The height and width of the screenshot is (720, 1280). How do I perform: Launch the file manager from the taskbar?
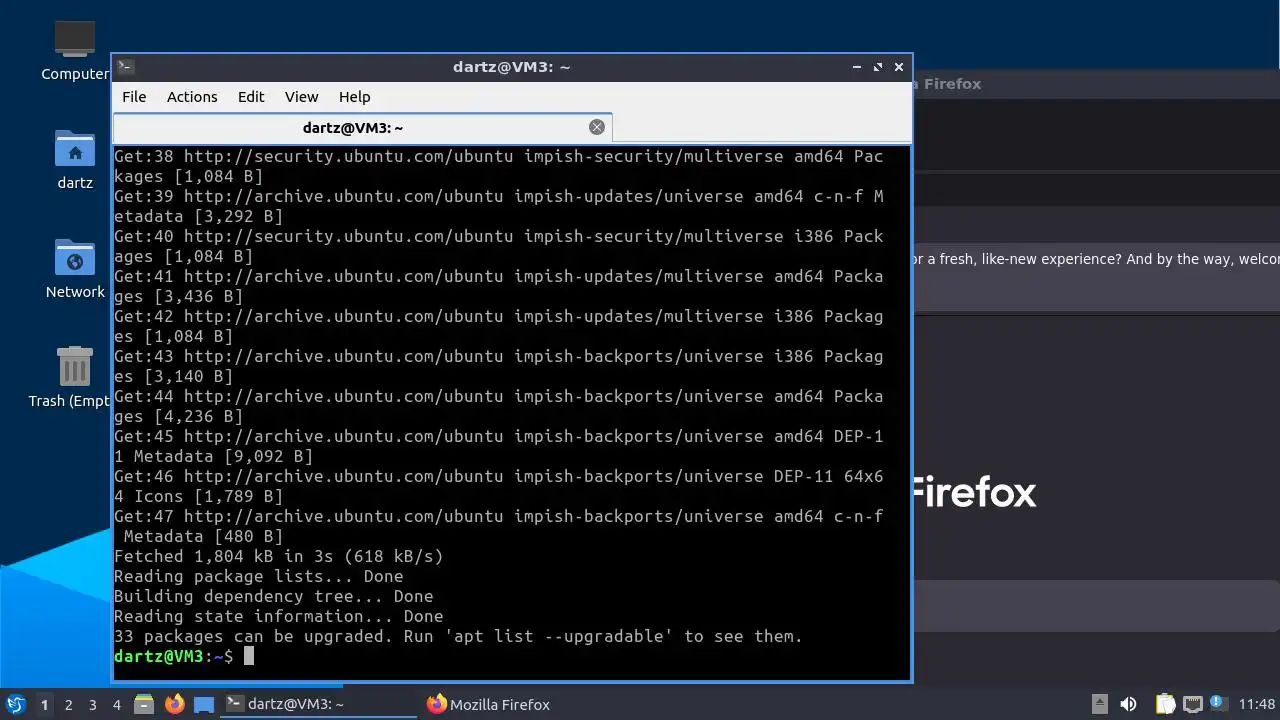pyautogui.click(x=144, y=705)
